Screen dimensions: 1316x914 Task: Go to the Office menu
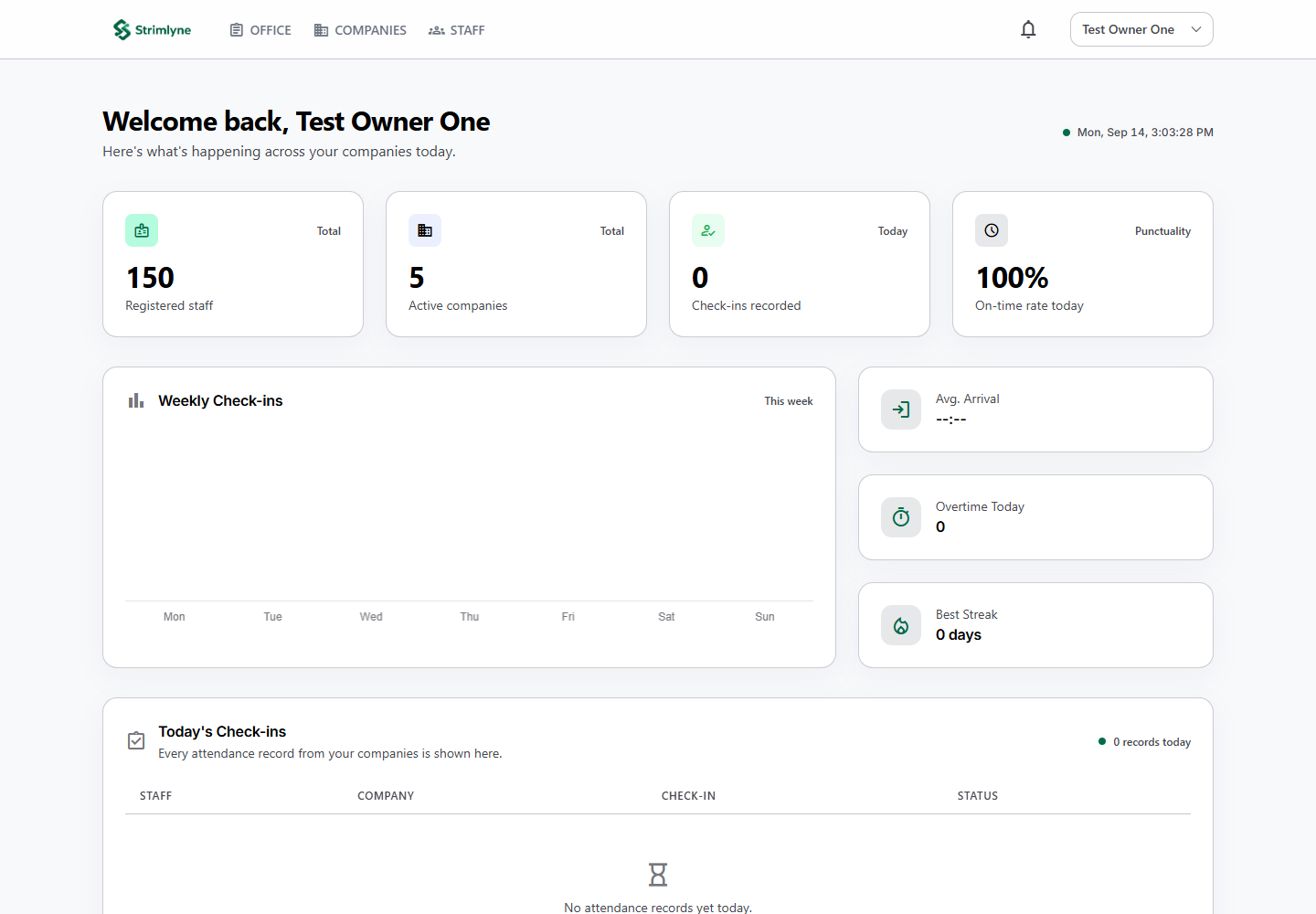[x=260, y=30]
